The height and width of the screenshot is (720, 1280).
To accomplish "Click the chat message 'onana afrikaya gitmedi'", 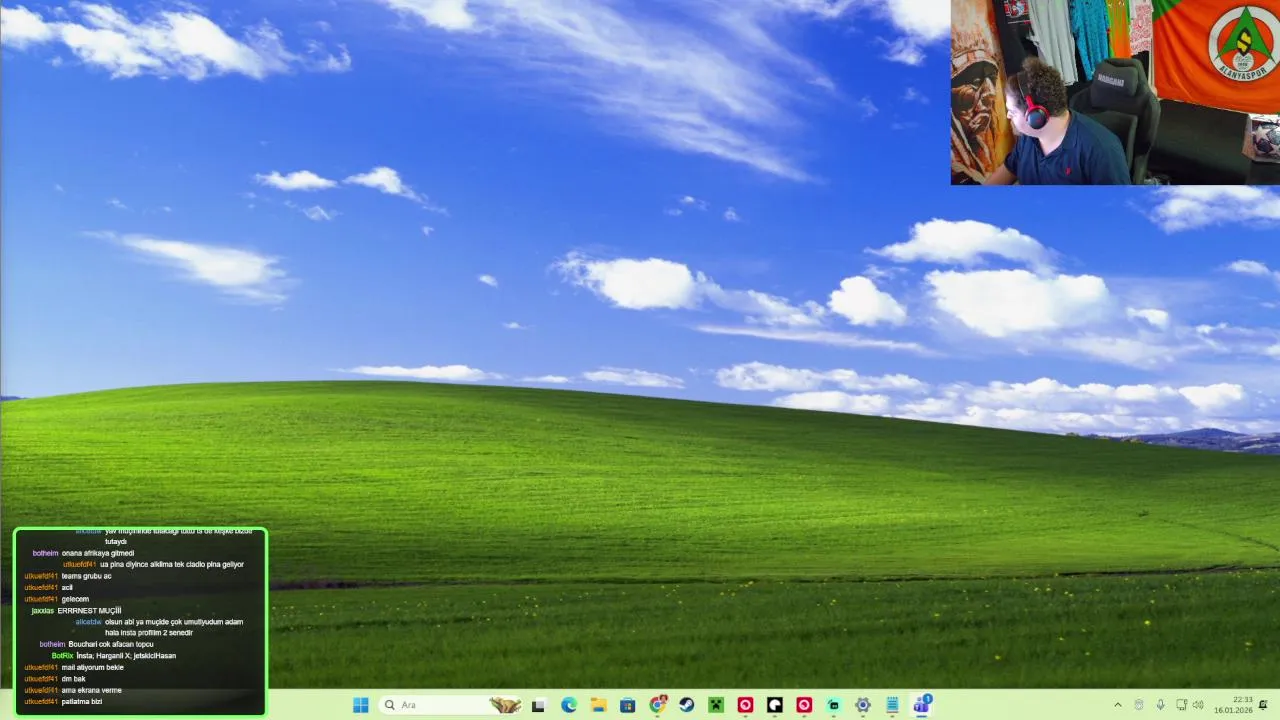I will click(98, 553).
